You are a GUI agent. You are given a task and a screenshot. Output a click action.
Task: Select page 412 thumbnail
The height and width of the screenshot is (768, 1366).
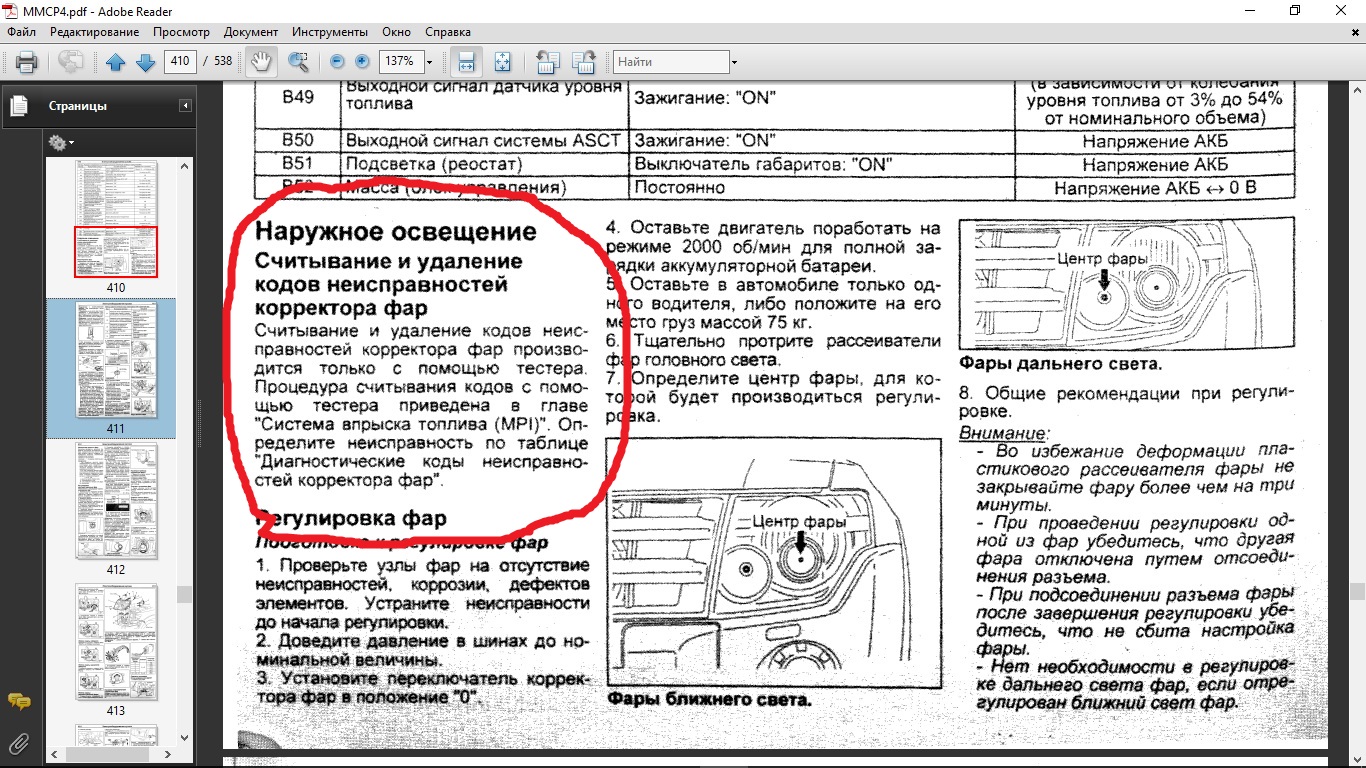click(116, 500)
